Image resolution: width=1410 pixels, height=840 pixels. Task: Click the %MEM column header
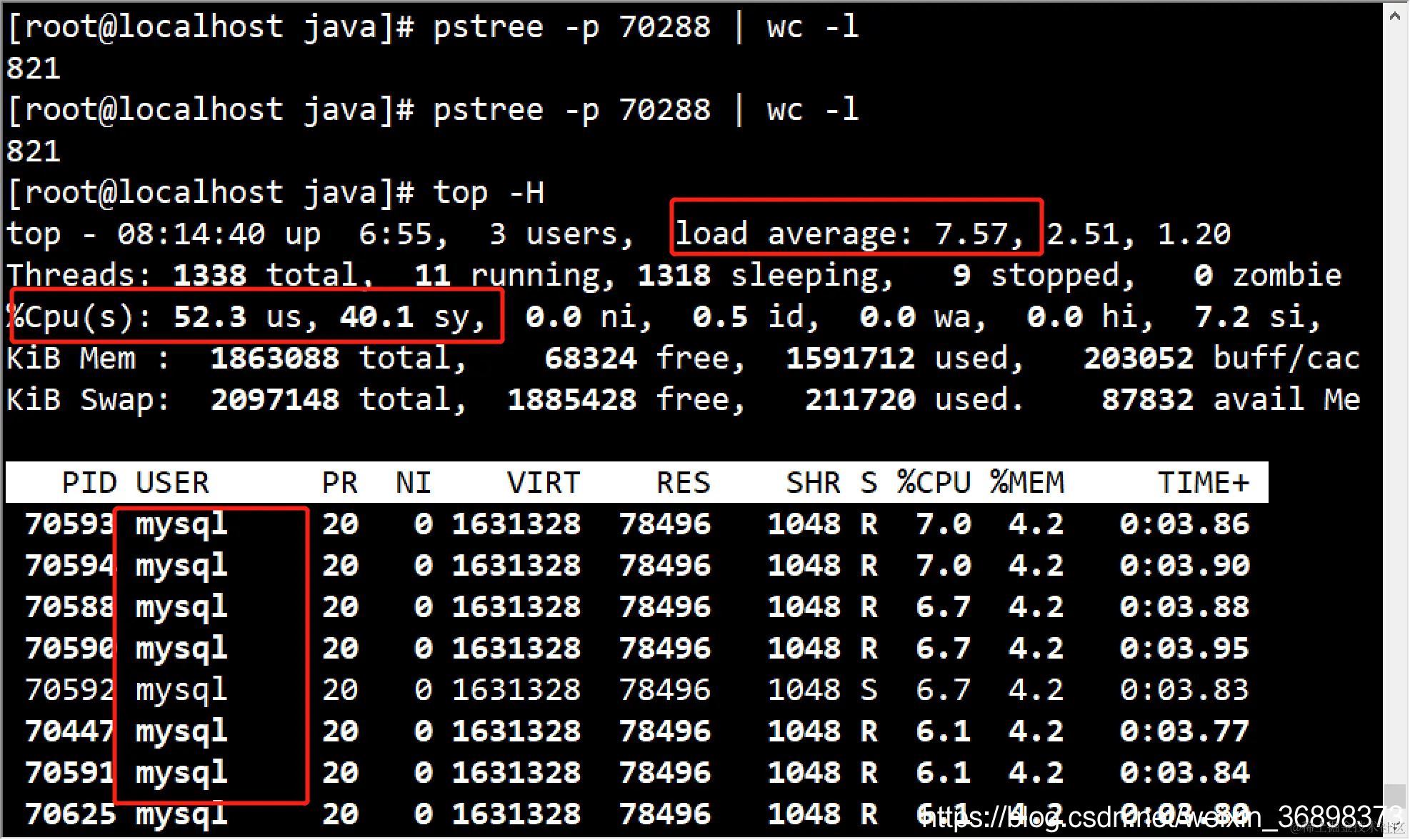tap(1027, 483)
